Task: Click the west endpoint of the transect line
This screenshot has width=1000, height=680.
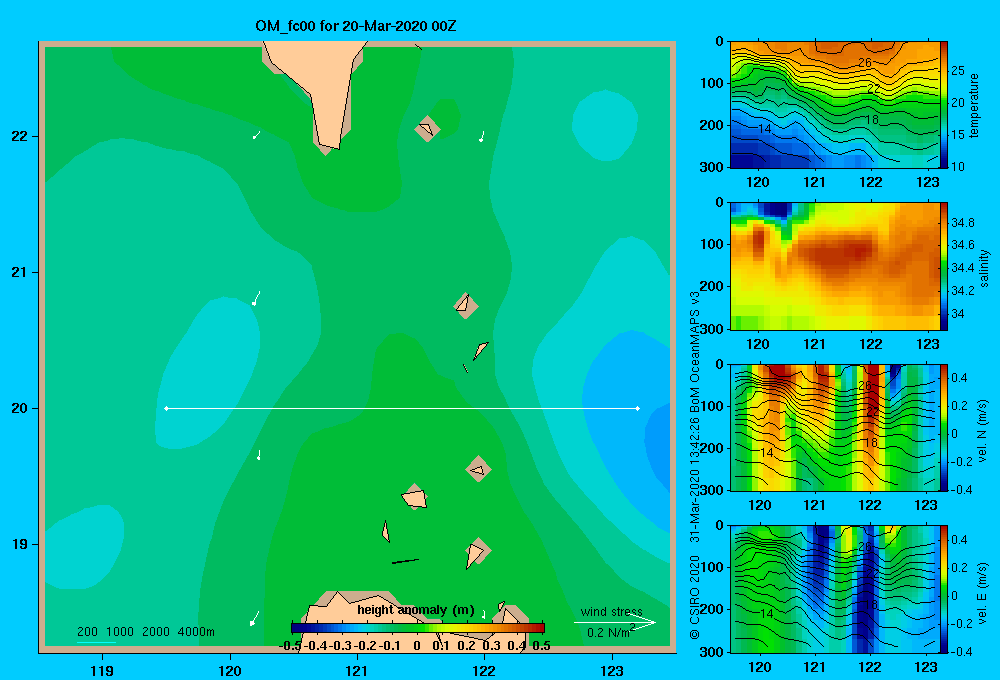Action: click(166, 408)
